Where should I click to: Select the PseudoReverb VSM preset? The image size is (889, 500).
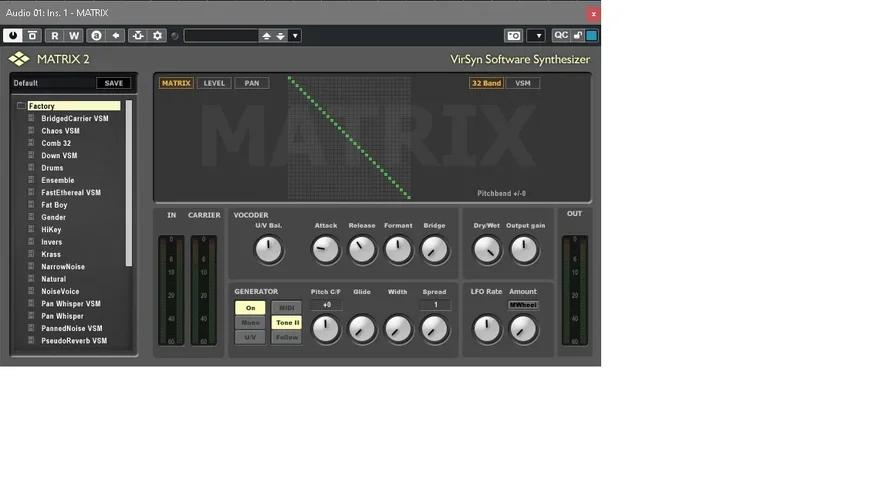point(74,341)
